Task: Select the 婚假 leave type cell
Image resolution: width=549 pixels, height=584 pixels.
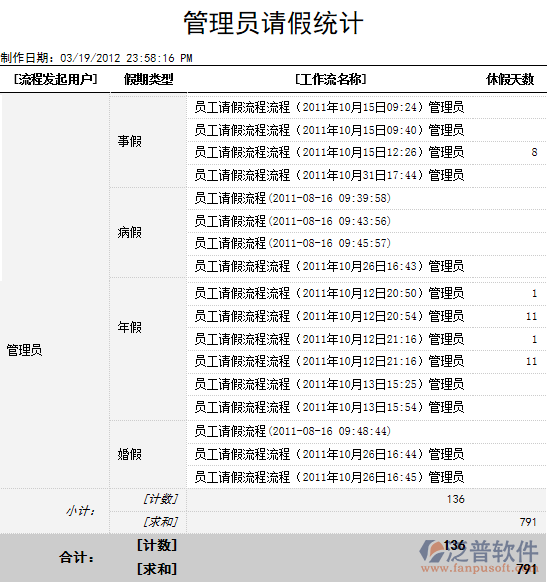Action: (x=130, y=454)
